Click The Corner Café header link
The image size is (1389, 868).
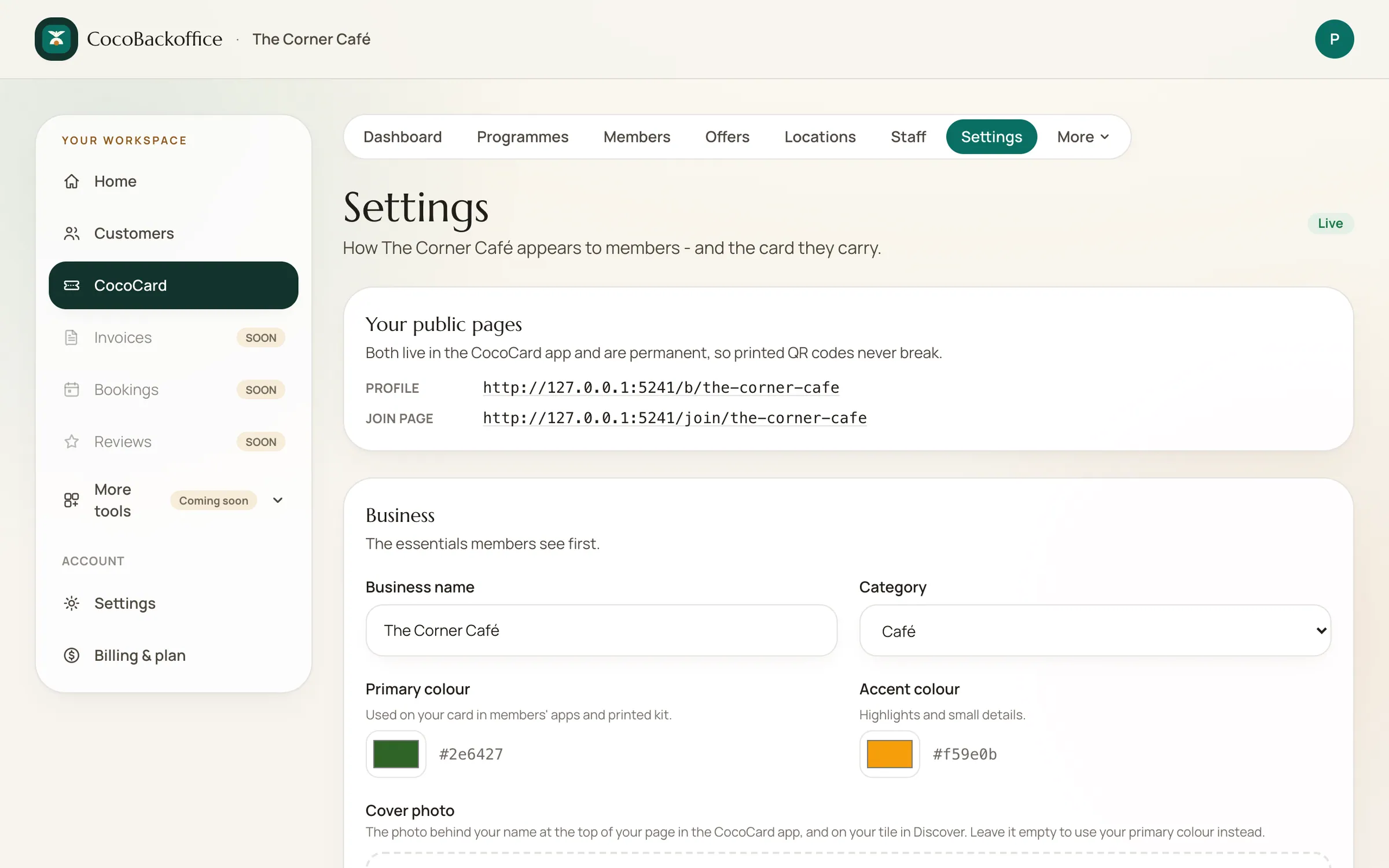[311, 39]
